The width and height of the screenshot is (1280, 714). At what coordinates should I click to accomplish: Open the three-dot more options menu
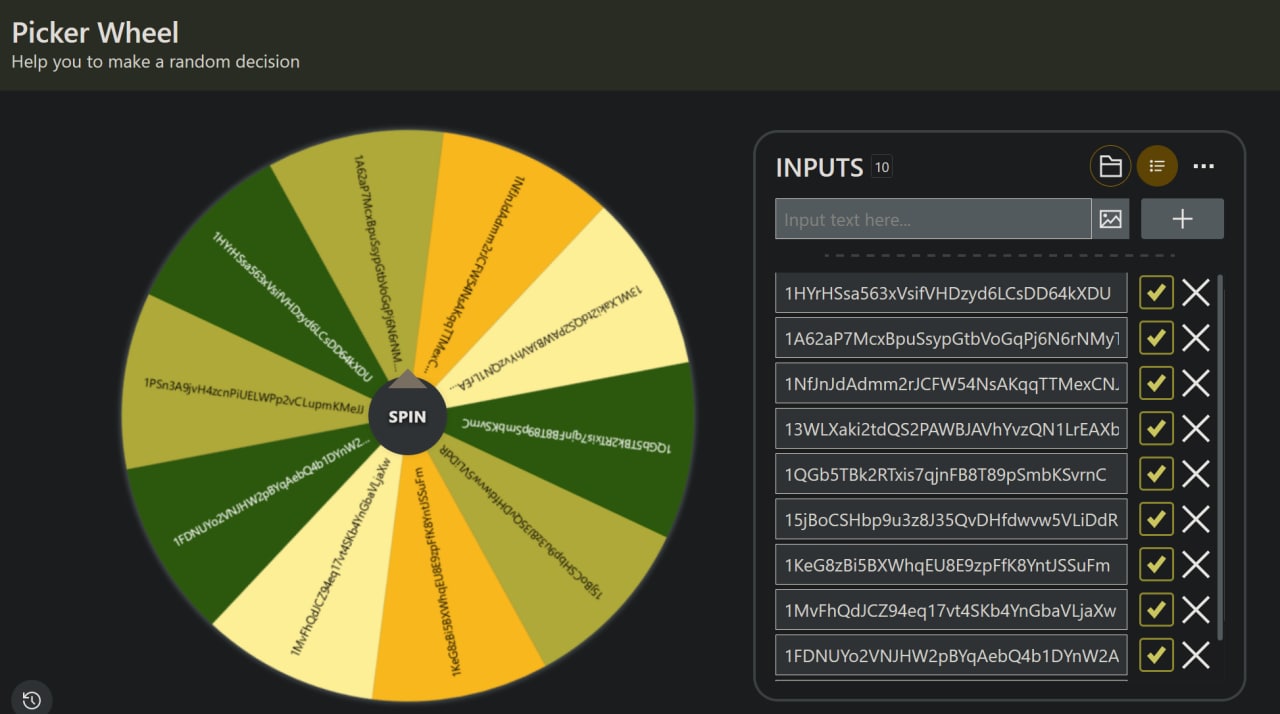click(x=1204, y=166)
